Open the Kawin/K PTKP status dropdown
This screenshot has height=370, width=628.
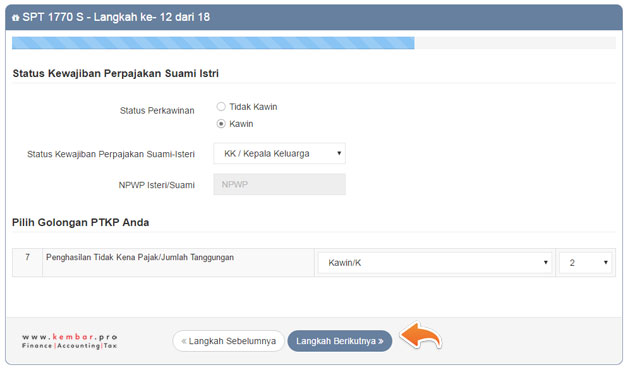(435, 263)
